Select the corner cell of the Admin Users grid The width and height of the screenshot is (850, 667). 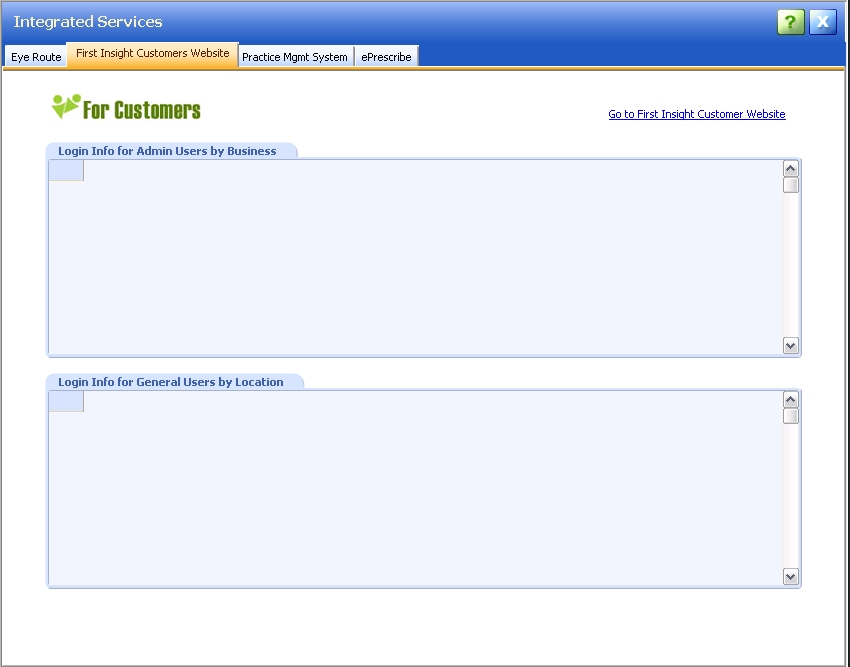tap(66, 171)
